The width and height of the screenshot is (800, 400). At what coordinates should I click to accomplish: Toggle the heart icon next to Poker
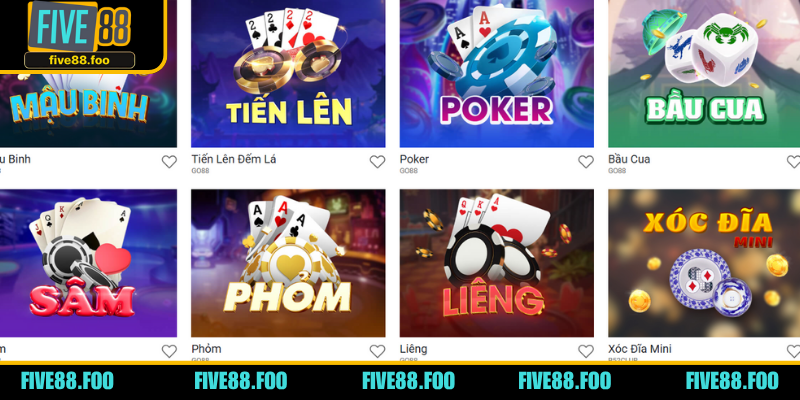click(x=586, y=162)
